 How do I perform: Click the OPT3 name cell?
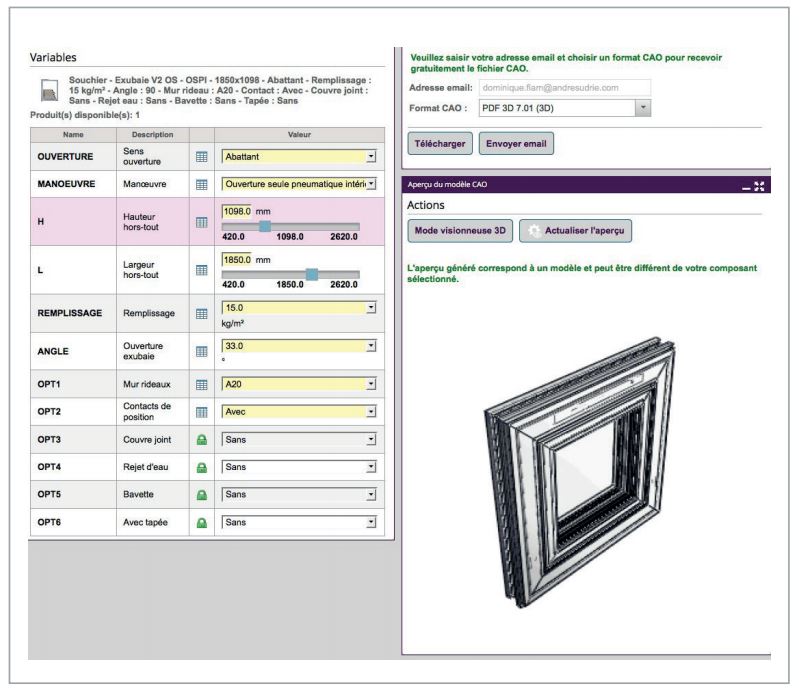click(x=73, y=439)
